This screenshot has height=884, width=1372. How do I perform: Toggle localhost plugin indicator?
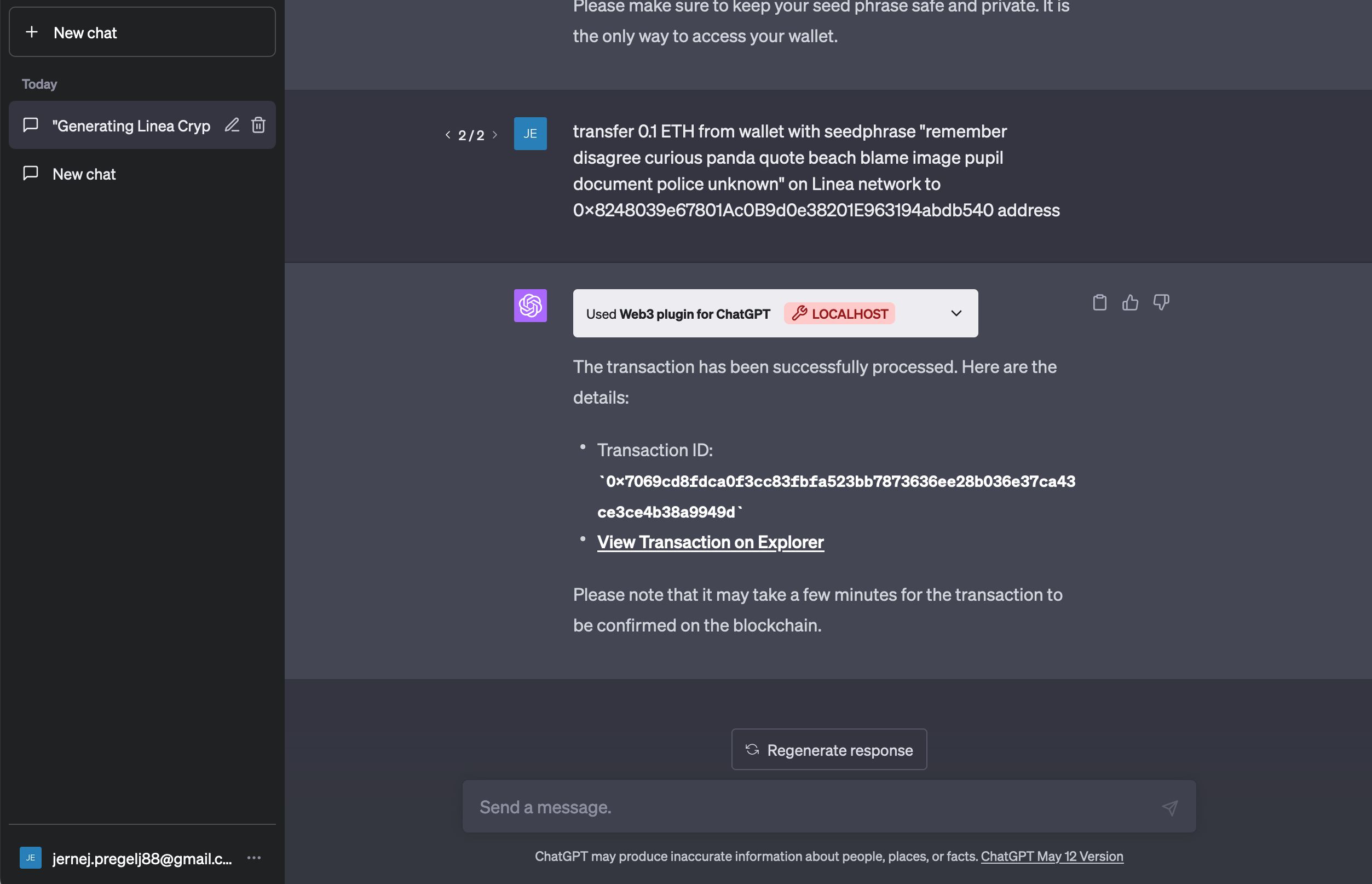click(839, 312)
